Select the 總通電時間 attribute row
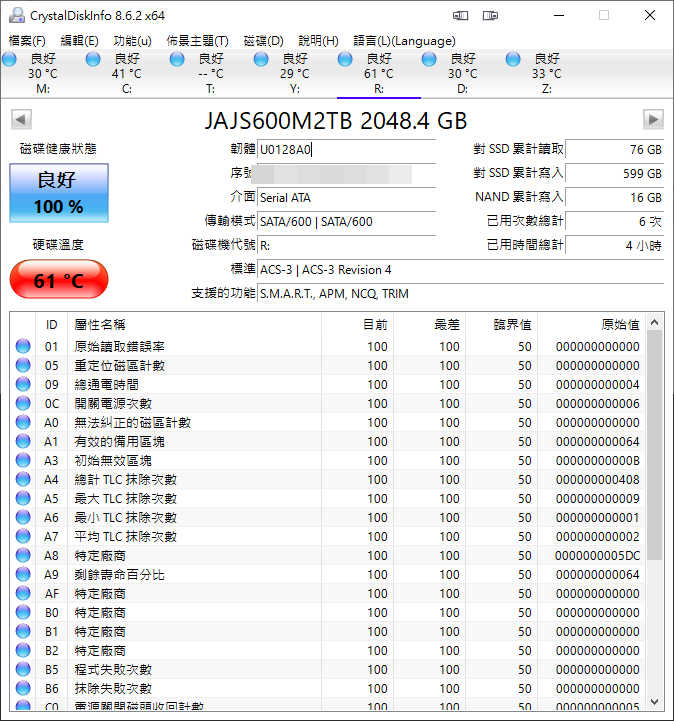674x721 pixels. (327, 384)
